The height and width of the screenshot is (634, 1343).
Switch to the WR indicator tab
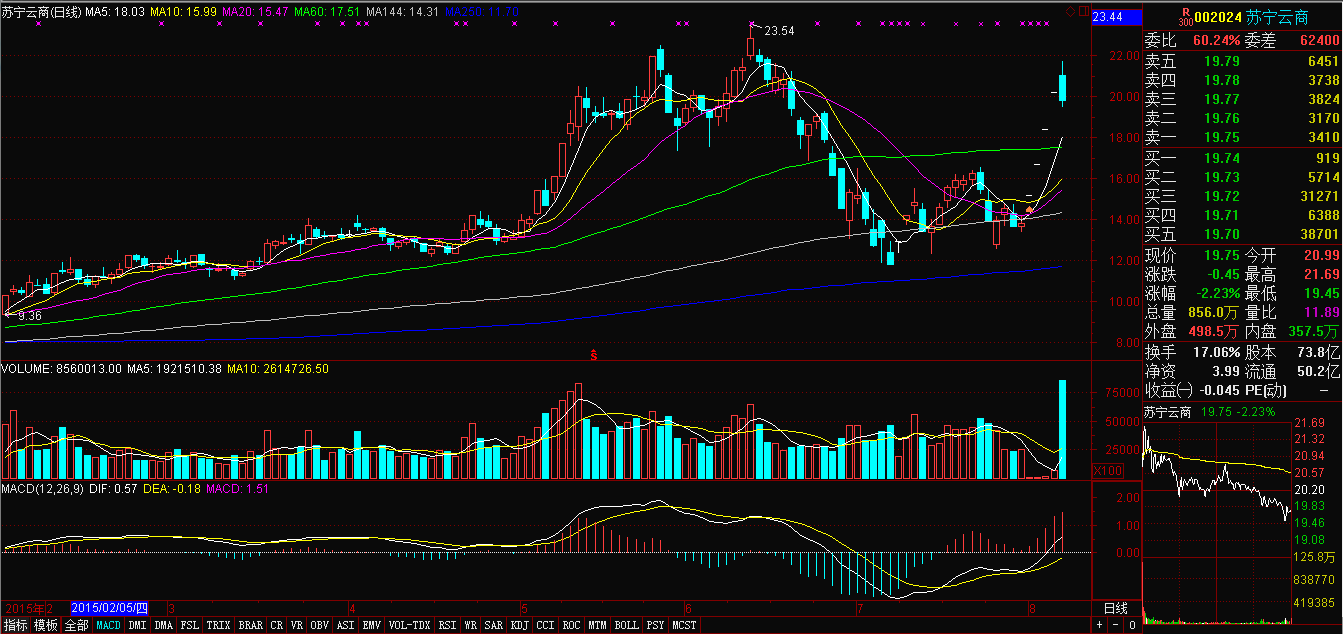470,625
